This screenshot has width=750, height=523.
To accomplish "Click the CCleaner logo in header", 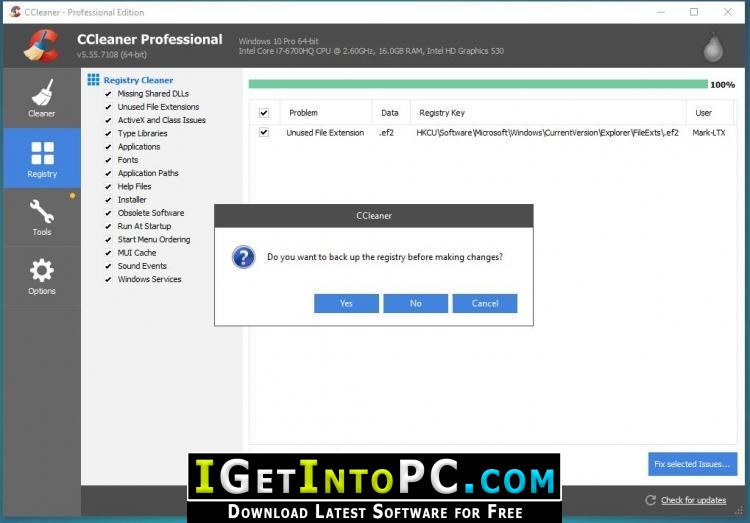I will 41,45.
